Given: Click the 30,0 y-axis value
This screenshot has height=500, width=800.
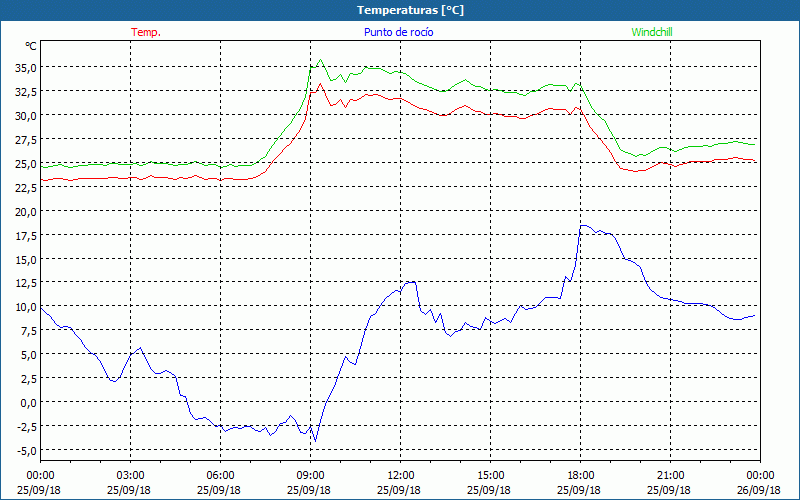Looking at the screenshot, I should click(26, 115).
